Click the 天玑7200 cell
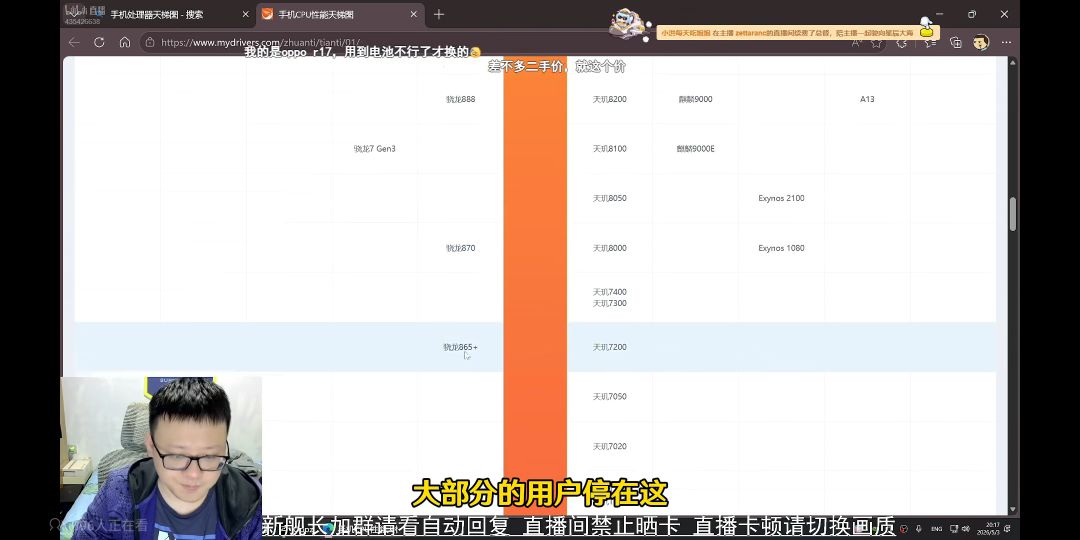This screenshot has height=540, width=1080. pos(610,347)
